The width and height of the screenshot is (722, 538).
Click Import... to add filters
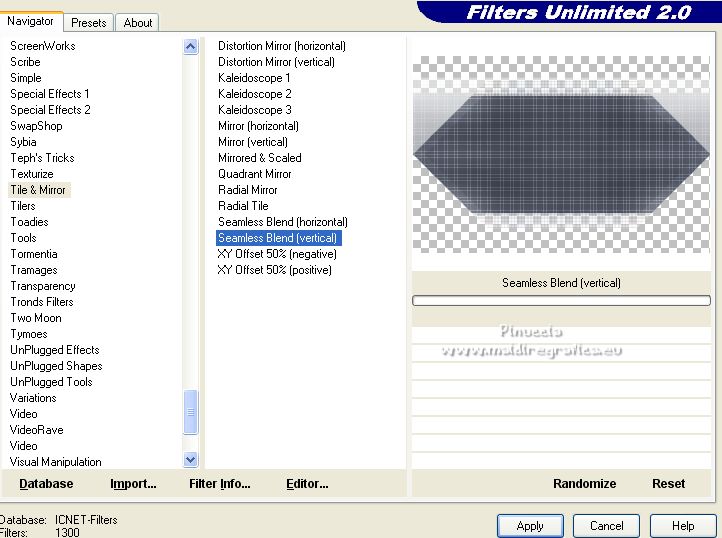coord(133,484)
